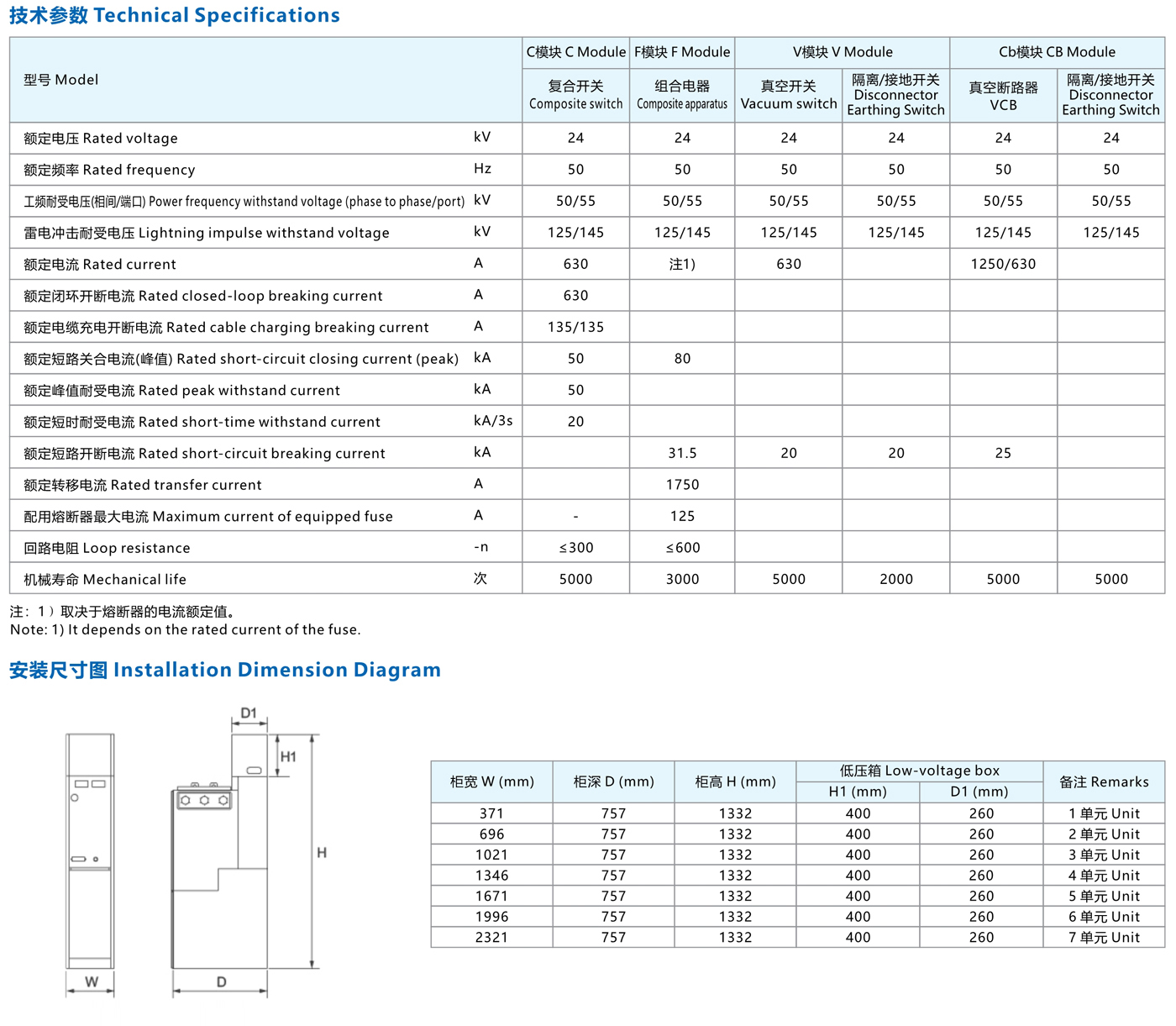Select the '备注 Remarks' column header
The width and height of the screenshot is (1176, 1026).
point(1104,781)
